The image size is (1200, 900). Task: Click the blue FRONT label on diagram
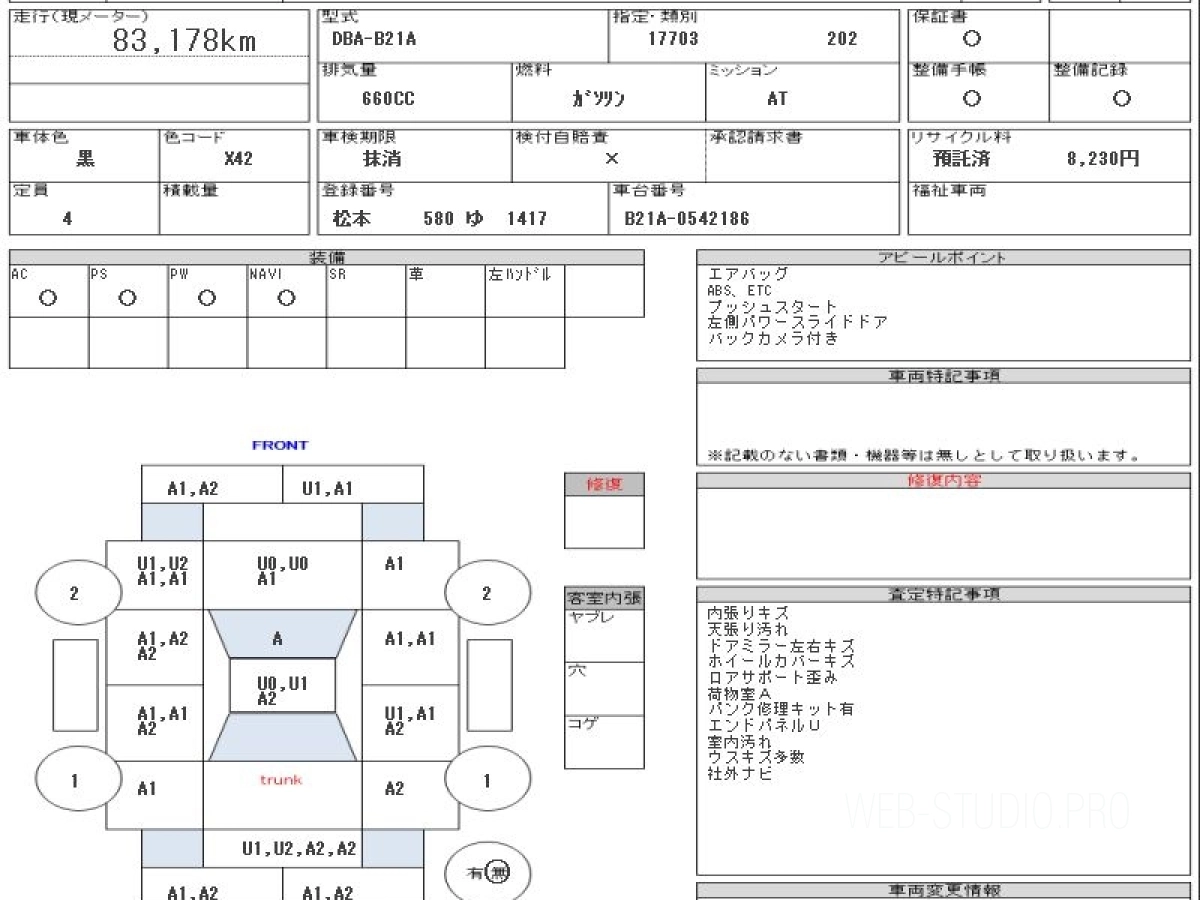click(280, 445)
